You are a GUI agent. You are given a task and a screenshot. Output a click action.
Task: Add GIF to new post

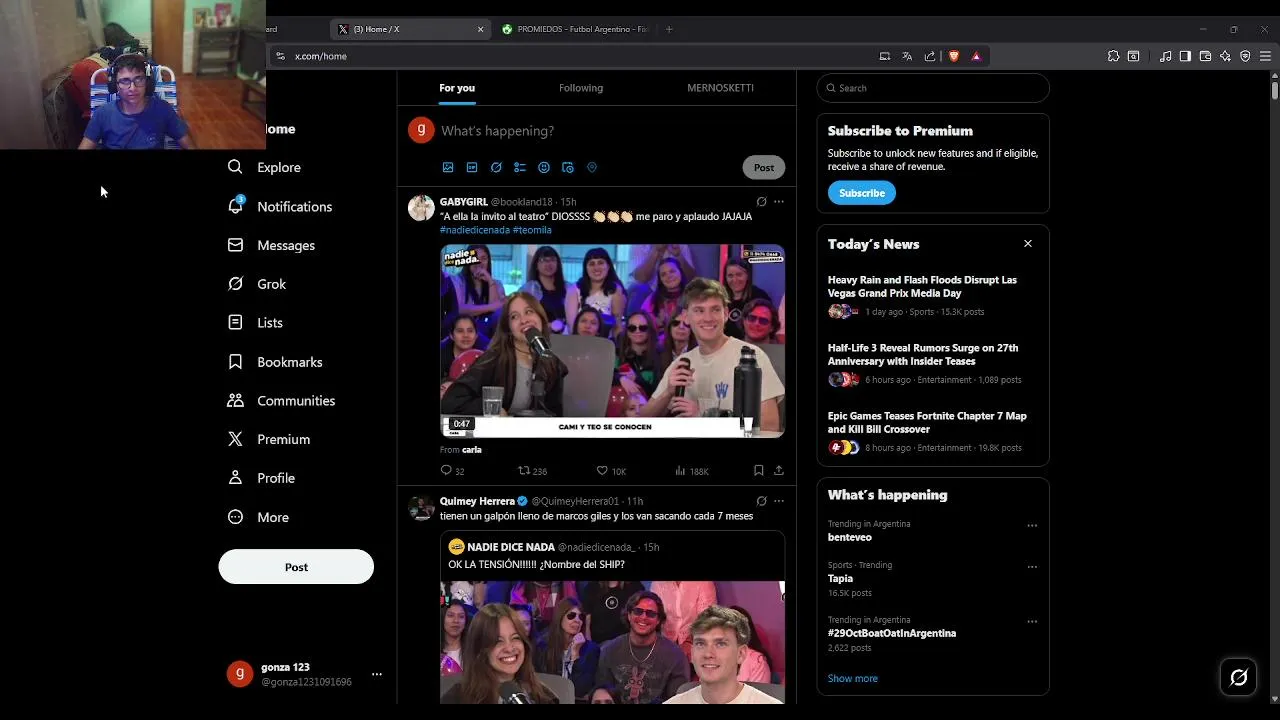pos(472,167)
